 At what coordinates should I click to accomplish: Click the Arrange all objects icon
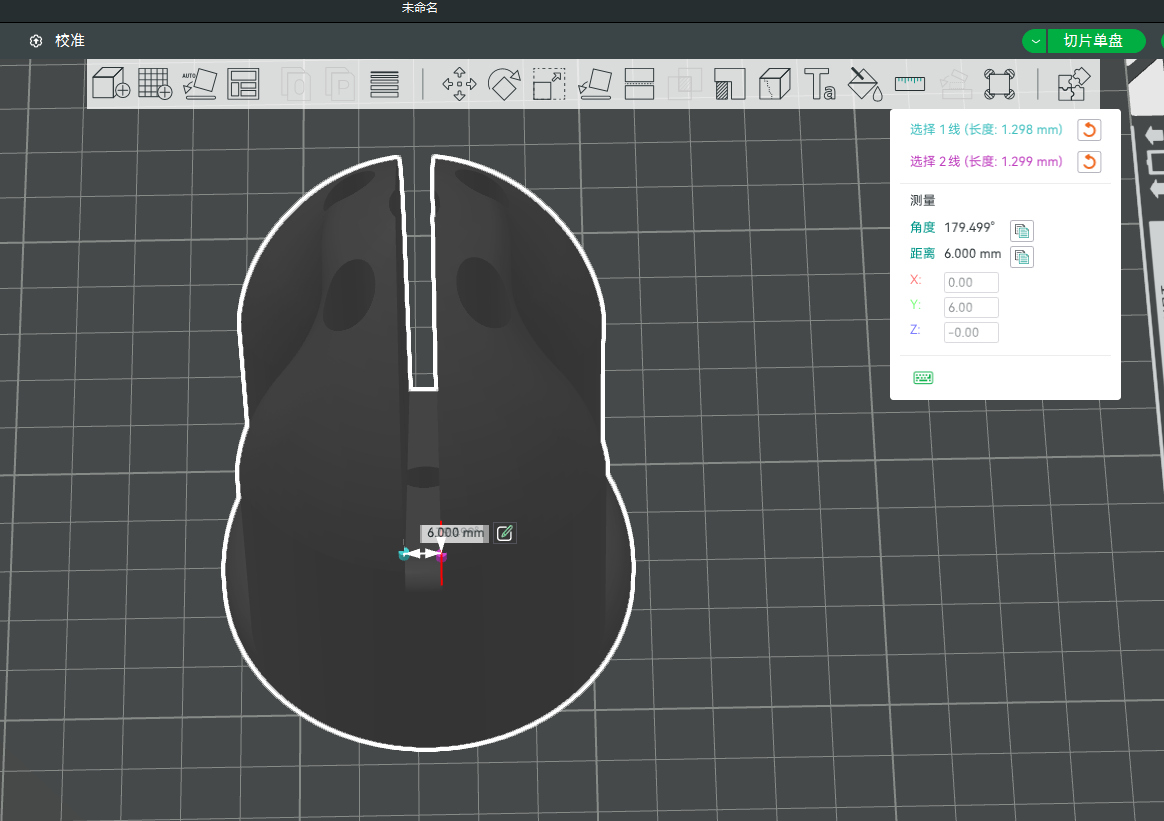click(243, 84)
